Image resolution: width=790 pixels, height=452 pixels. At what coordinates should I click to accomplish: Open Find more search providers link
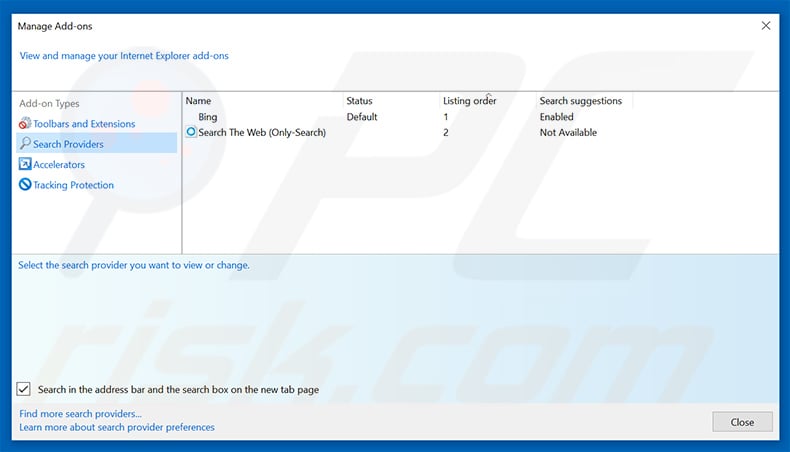tap(81, 413)
